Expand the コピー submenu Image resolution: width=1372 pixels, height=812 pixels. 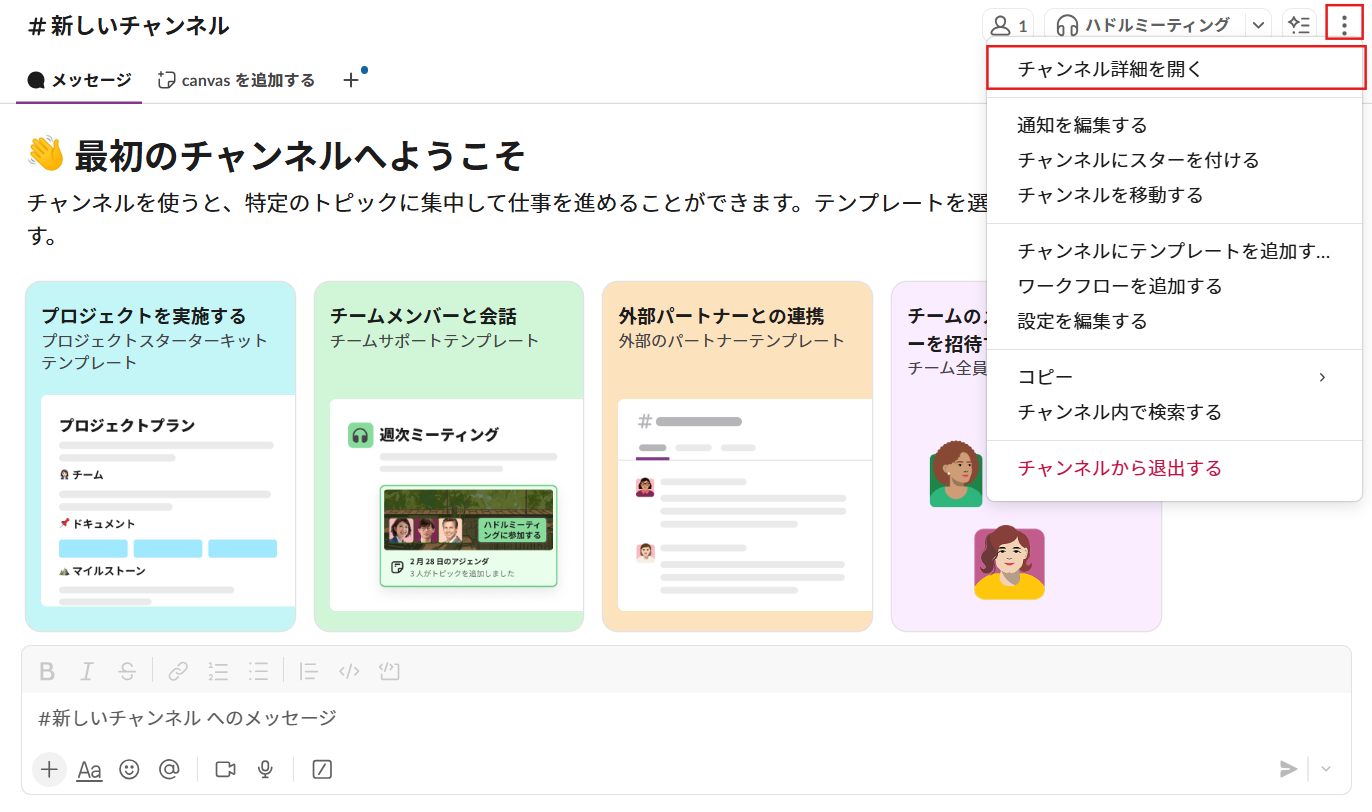point(1175,377)
